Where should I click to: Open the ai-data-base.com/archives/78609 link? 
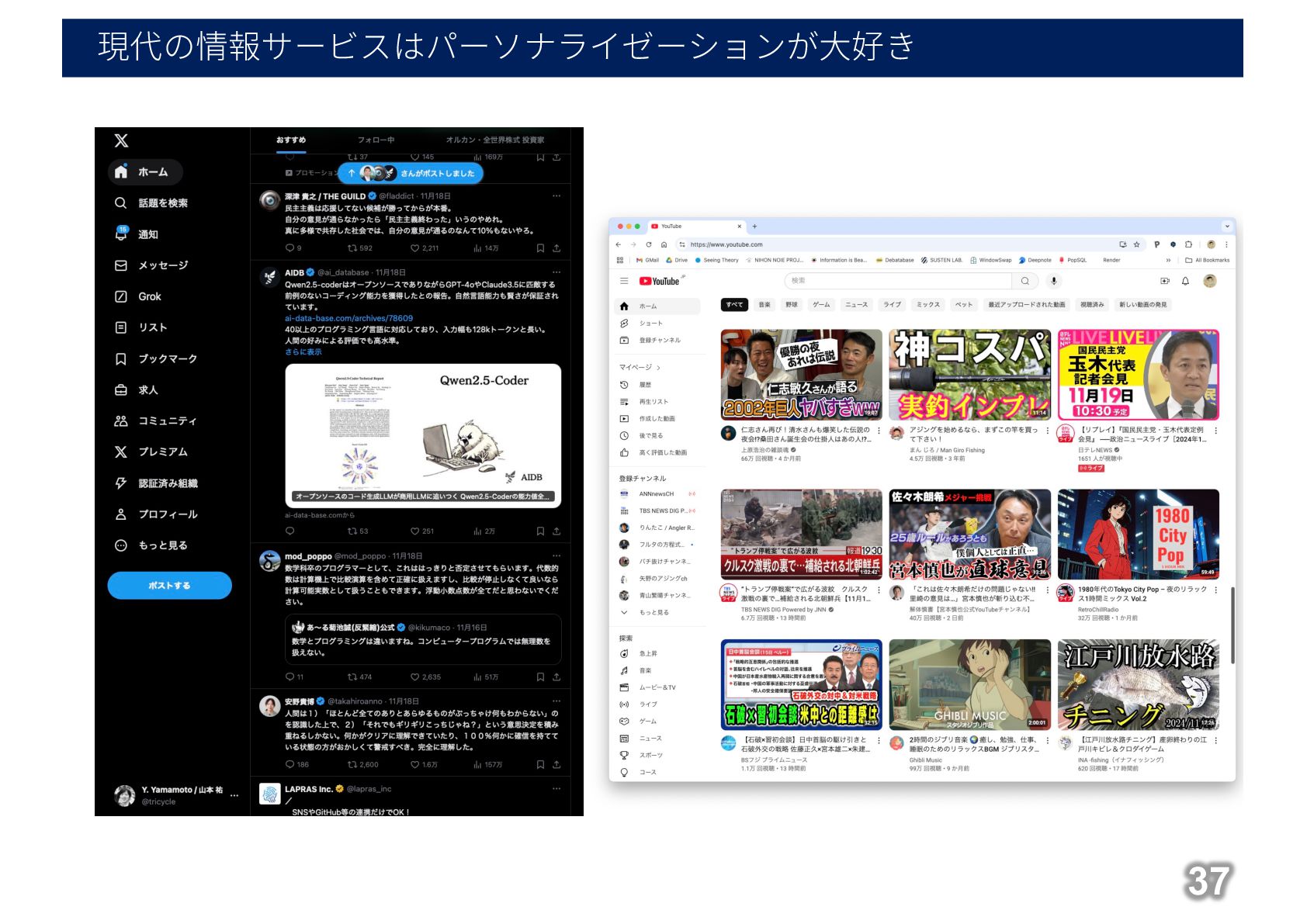click(x=348, y=318)
